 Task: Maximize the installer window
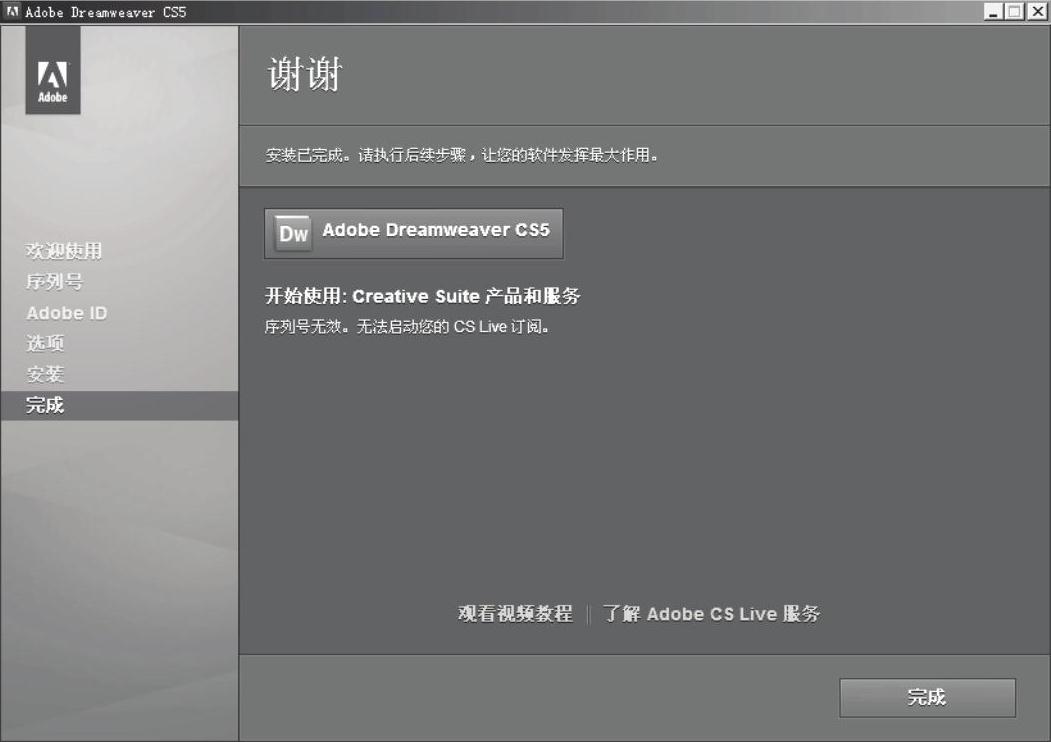[x=1015, y=11]
